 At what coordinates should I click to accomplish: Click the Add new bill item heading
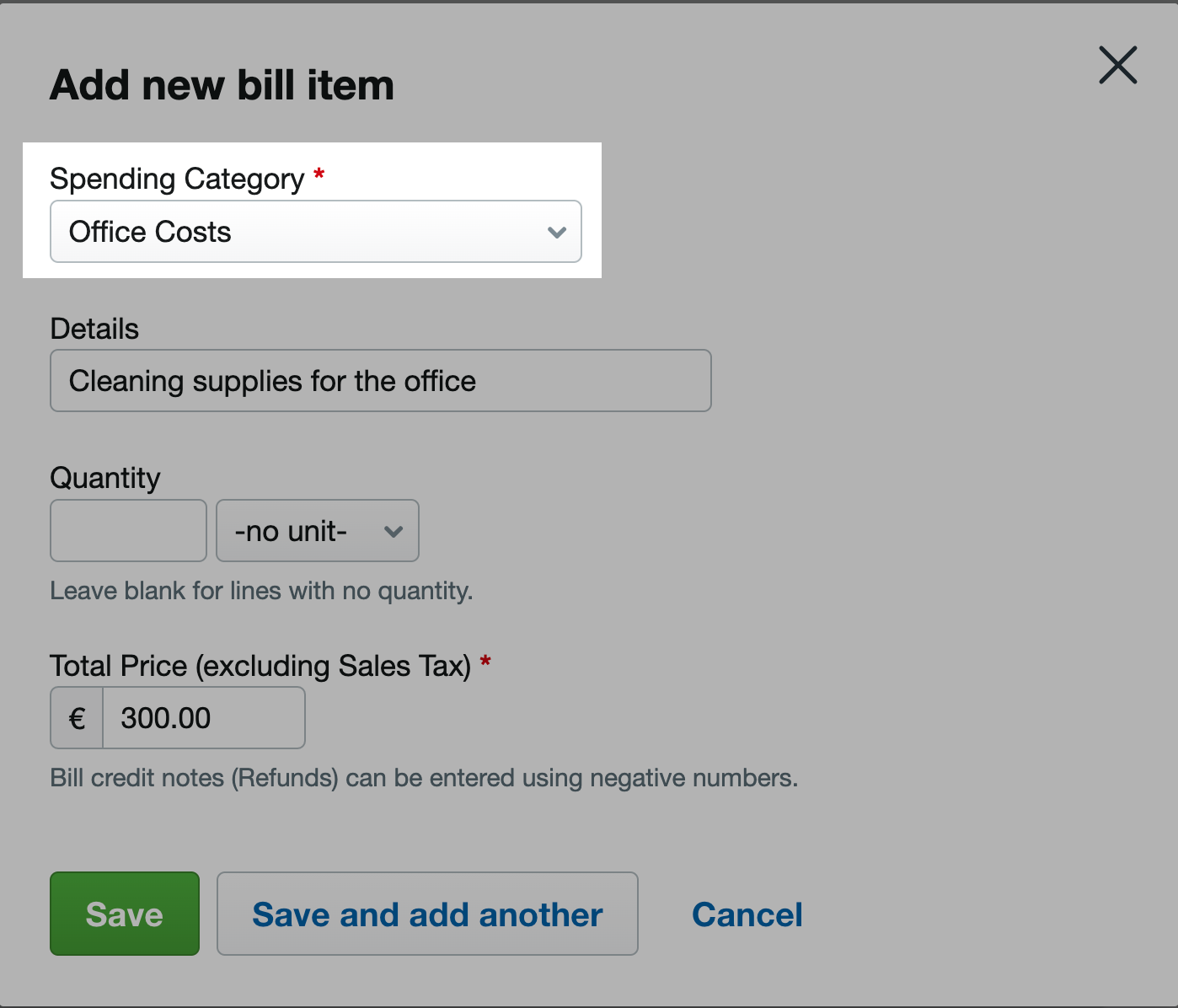click(222, 85)
